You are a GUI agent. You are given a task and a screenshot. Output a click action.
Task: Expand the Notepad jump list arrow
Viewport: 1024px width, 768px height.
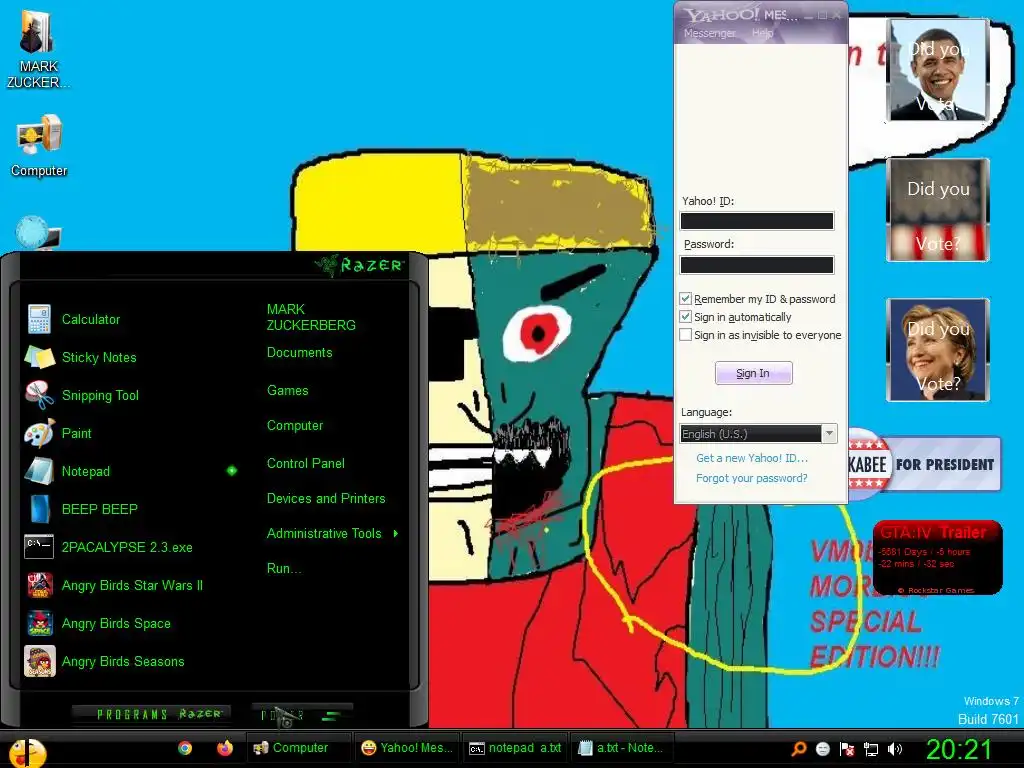(x=232, y=470)
